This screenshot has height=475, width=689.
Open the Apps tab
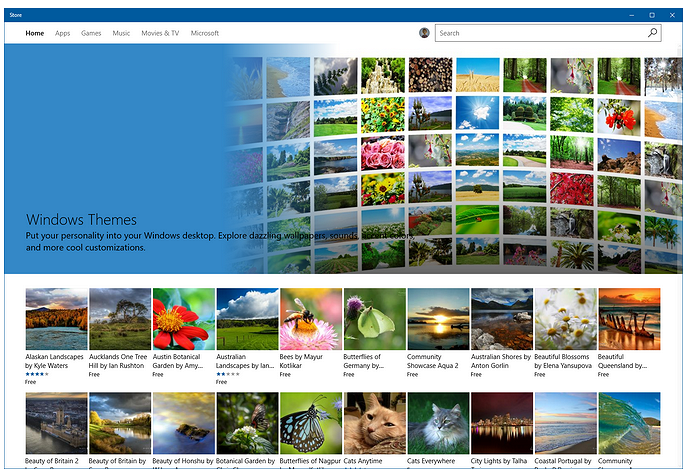pyautogui.click(x=62, y=33)
